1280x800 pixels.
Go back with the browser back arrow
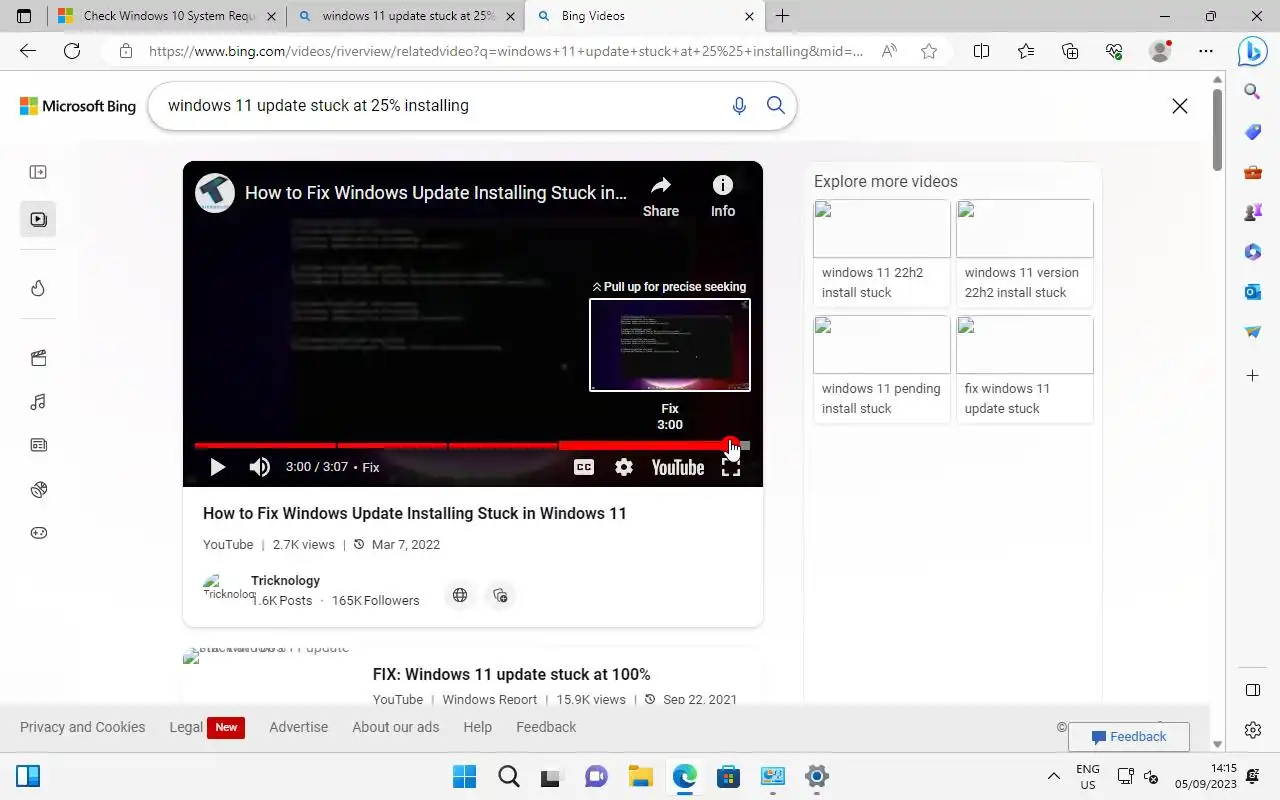click(28, 51)
